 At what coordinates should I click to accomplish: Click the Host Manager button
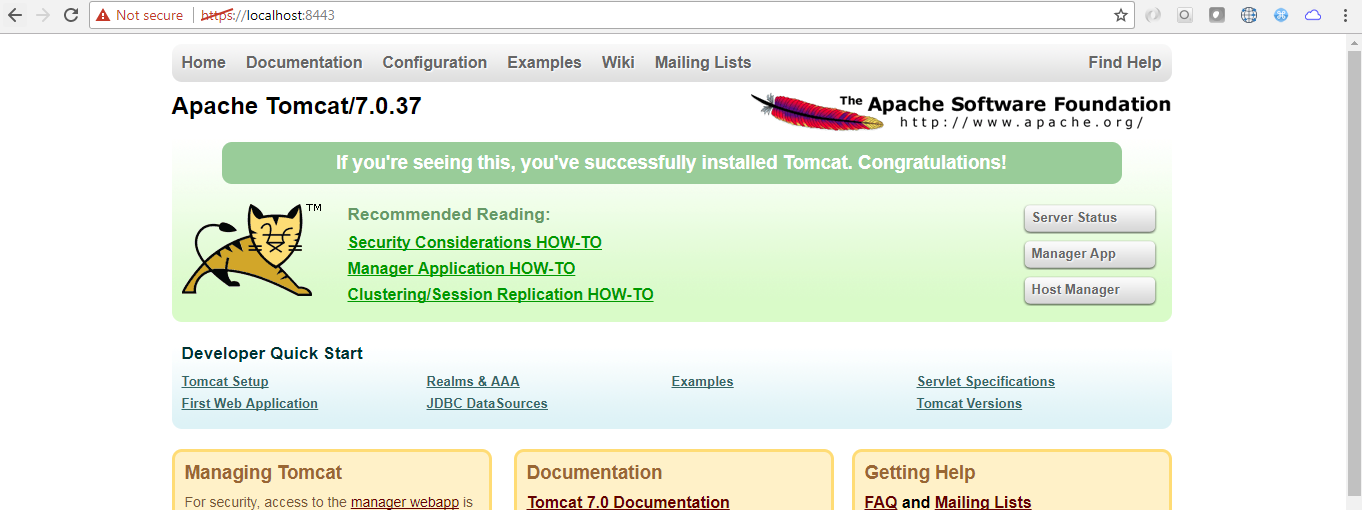[x=1090, y=290]
